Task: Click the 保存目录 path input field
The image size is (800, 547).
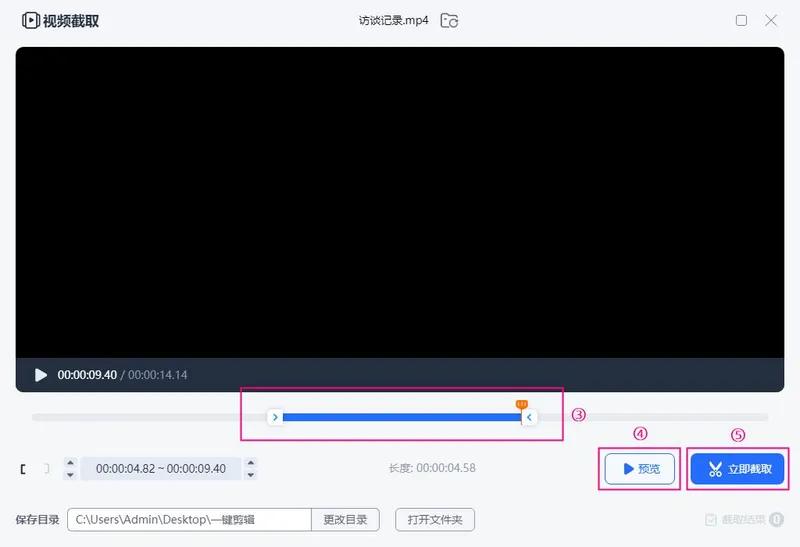Action: click(189, 520)
